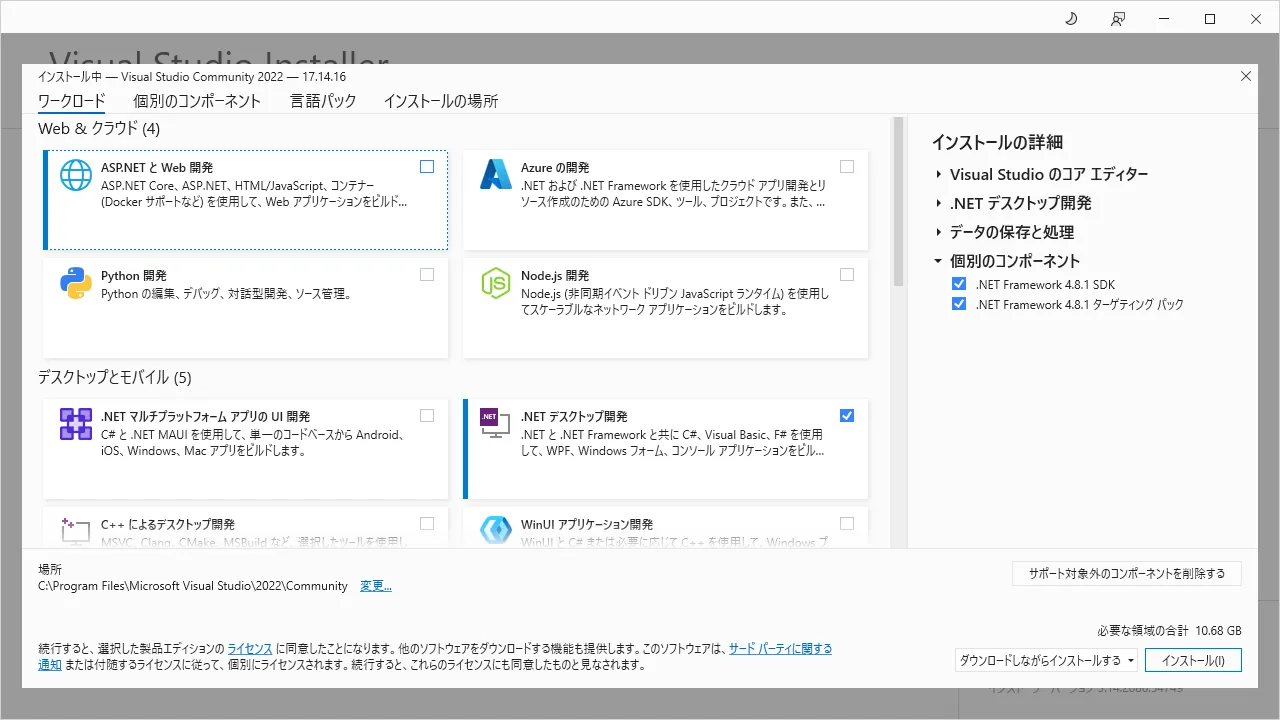Screen dimensions: 1280x720
Task: Uncheck the .NET デスクトップ開発 workload checkbox
Action: (847, 416)
